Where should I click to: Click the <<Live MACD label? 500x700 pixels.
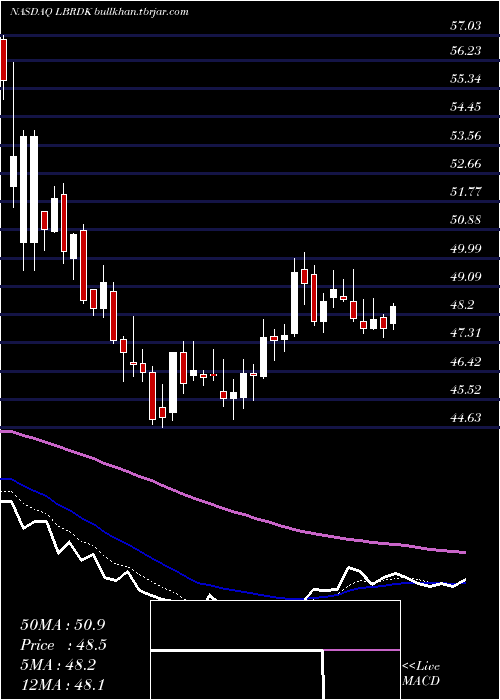421,674
